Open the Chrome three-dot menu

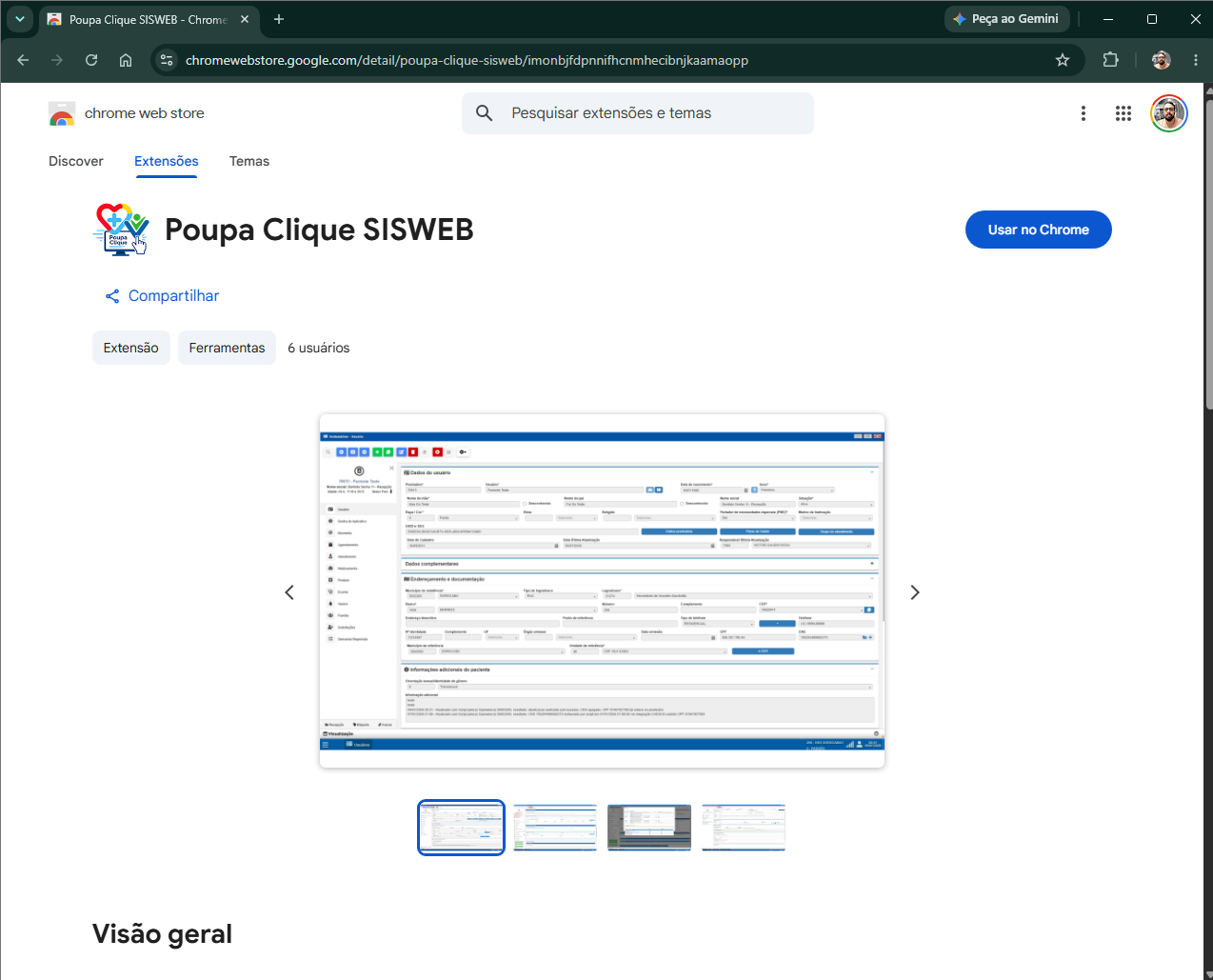pyautogui.click(x=1196, y=60)
